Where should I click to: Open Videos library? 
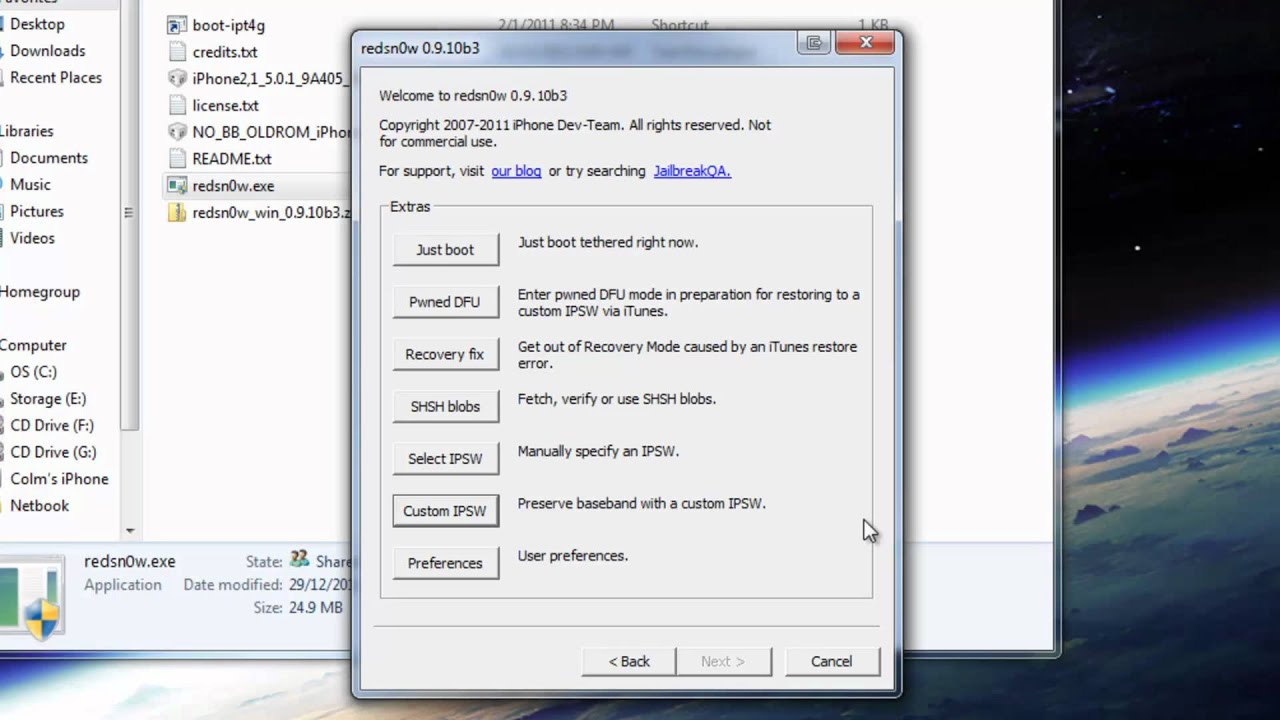coord(32,239)
